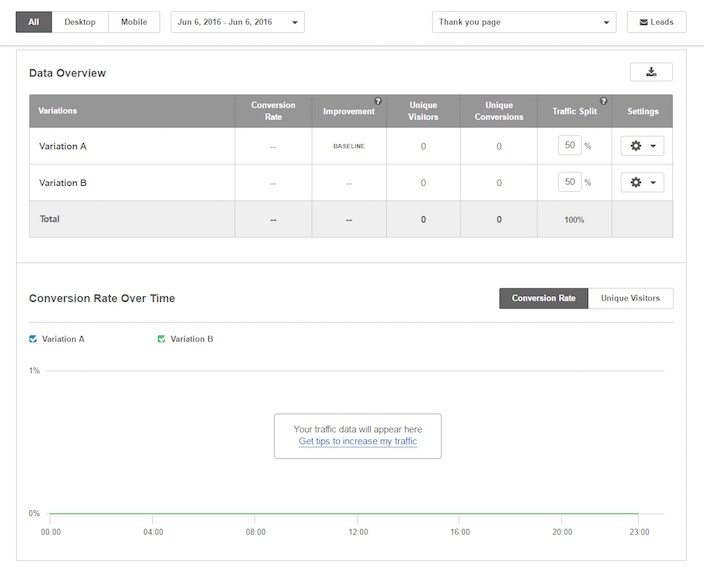Follow the Get tips to increase traffic link
This screenshot has width=704, height=569.
click(x=357, y=441)
